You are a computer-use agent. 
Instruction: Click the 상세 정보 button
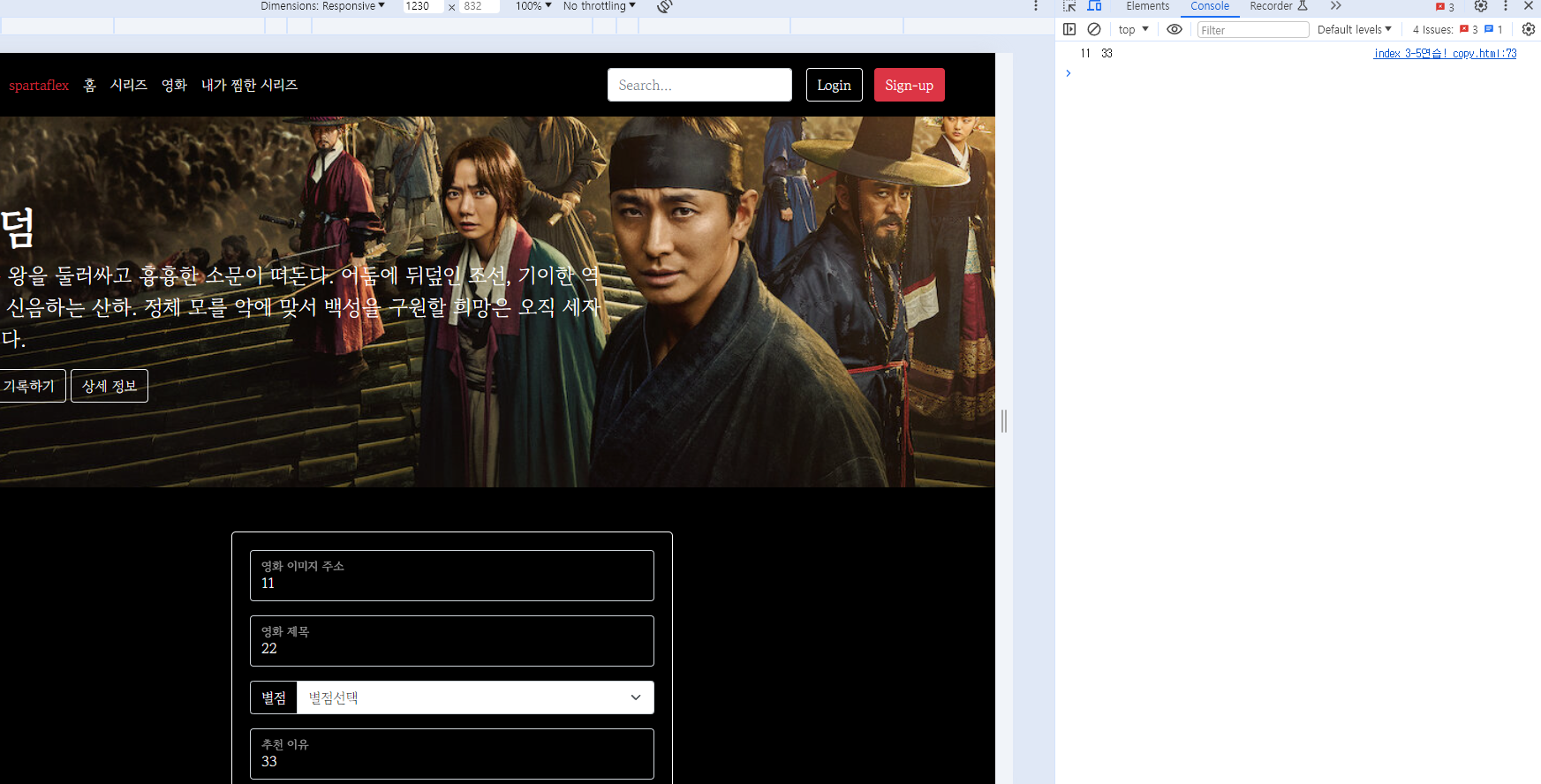click(110, 386)
